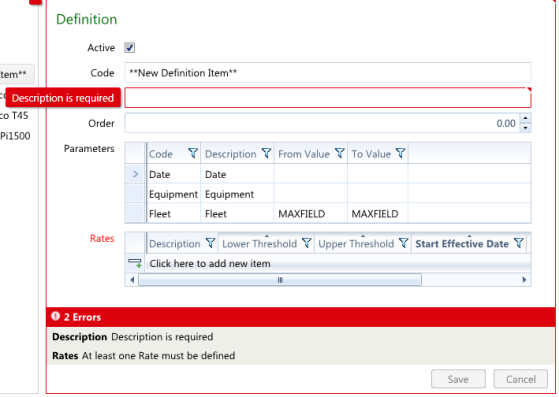Click the add new rate row icon

tap(135, 263)
